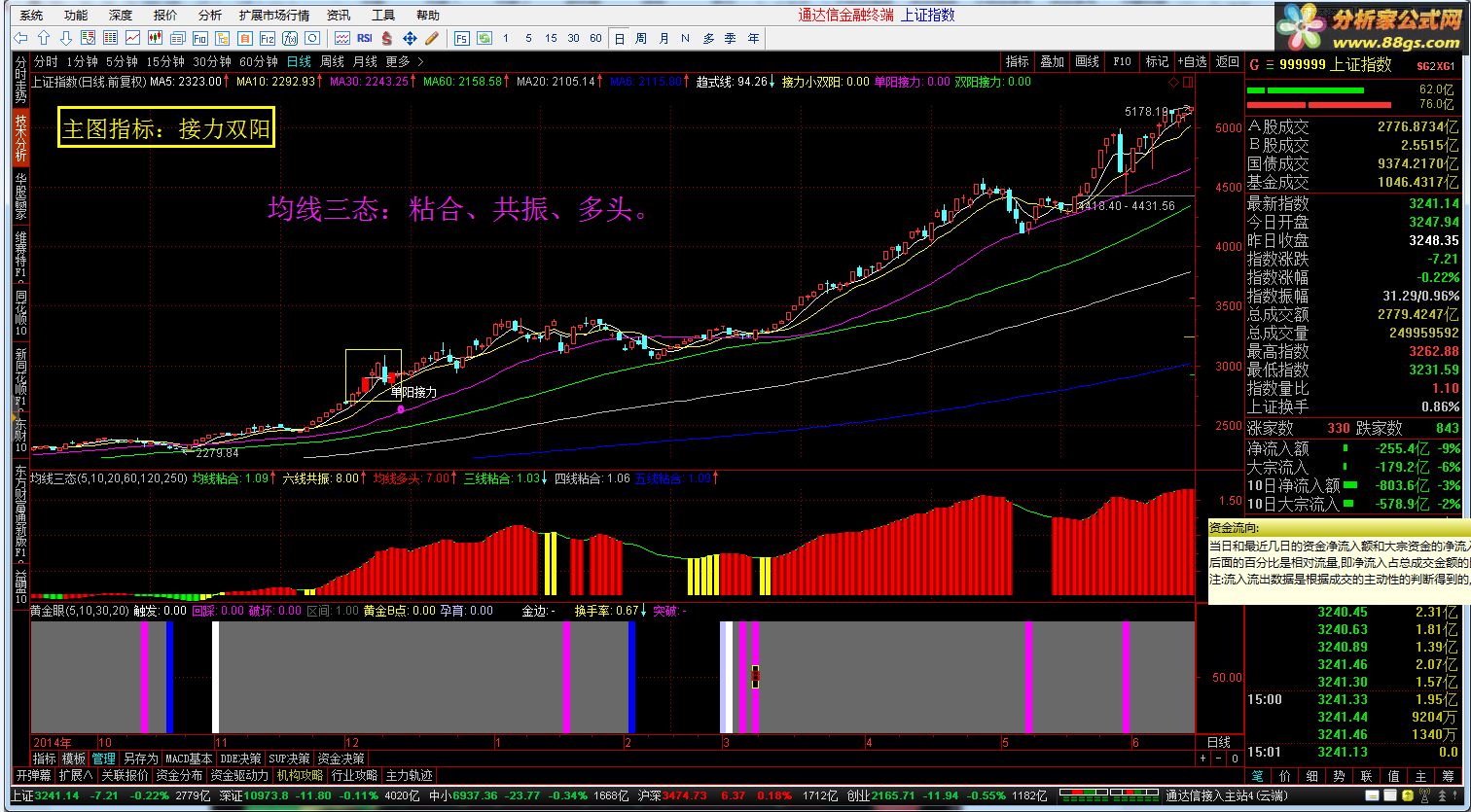
Task: Click the F5 switch chart icon
Action: (462, 38)
